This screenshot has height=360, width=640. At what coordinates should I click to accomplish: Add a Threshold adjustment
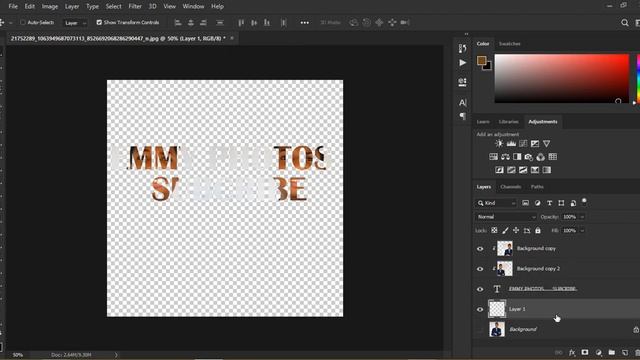[x=523, y=170]
